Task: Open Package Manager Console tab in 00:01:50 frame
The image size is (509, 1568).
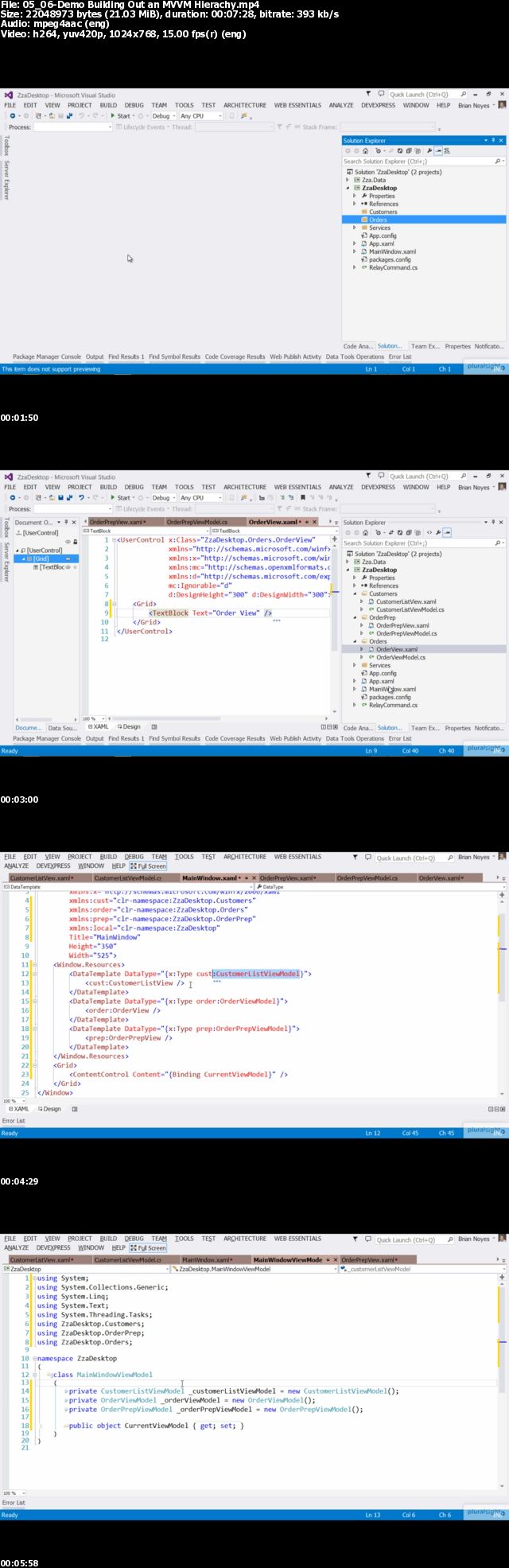Action: pos(47,357)
